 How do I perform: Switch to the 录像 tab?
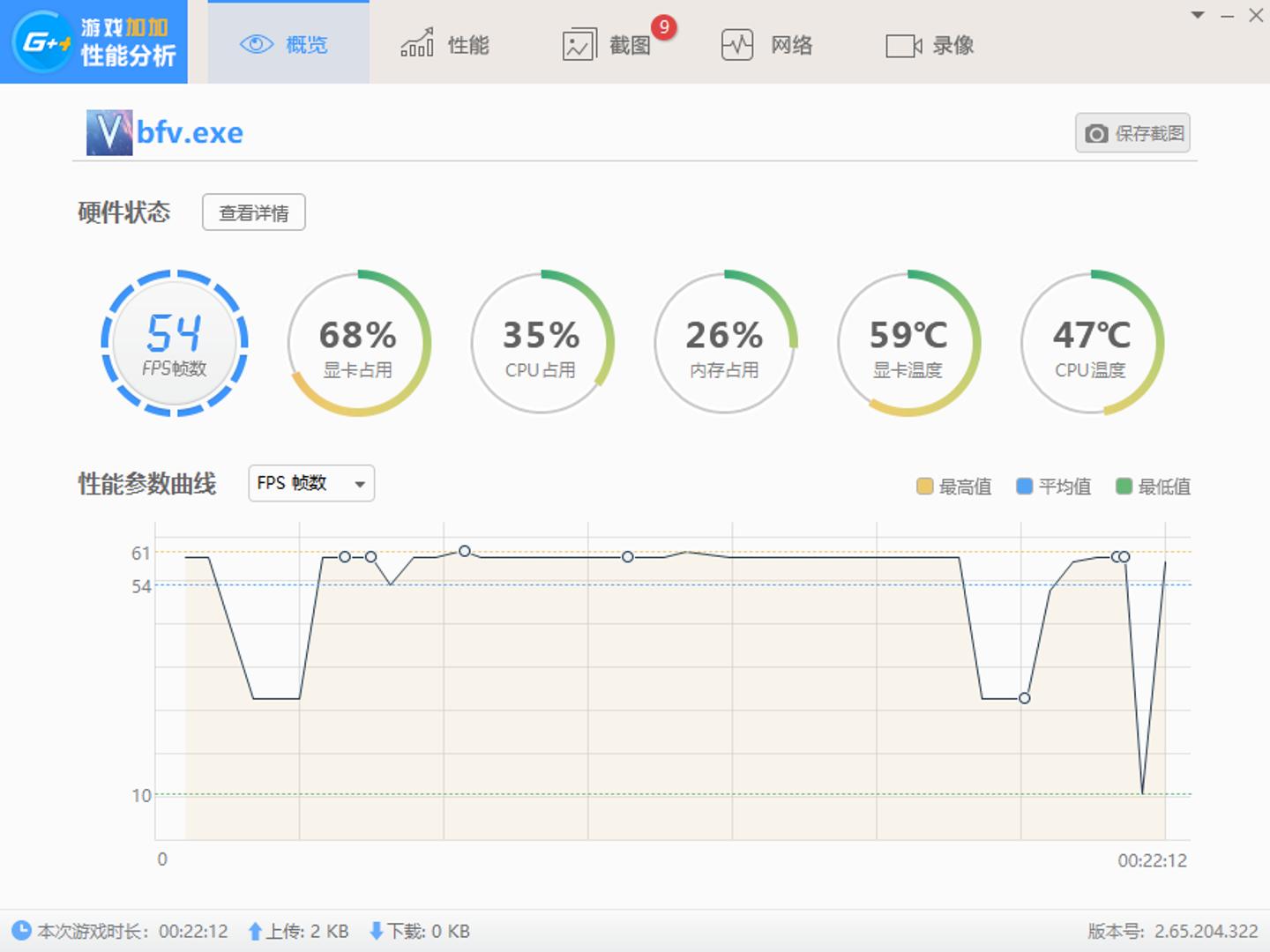pos(932,46)
